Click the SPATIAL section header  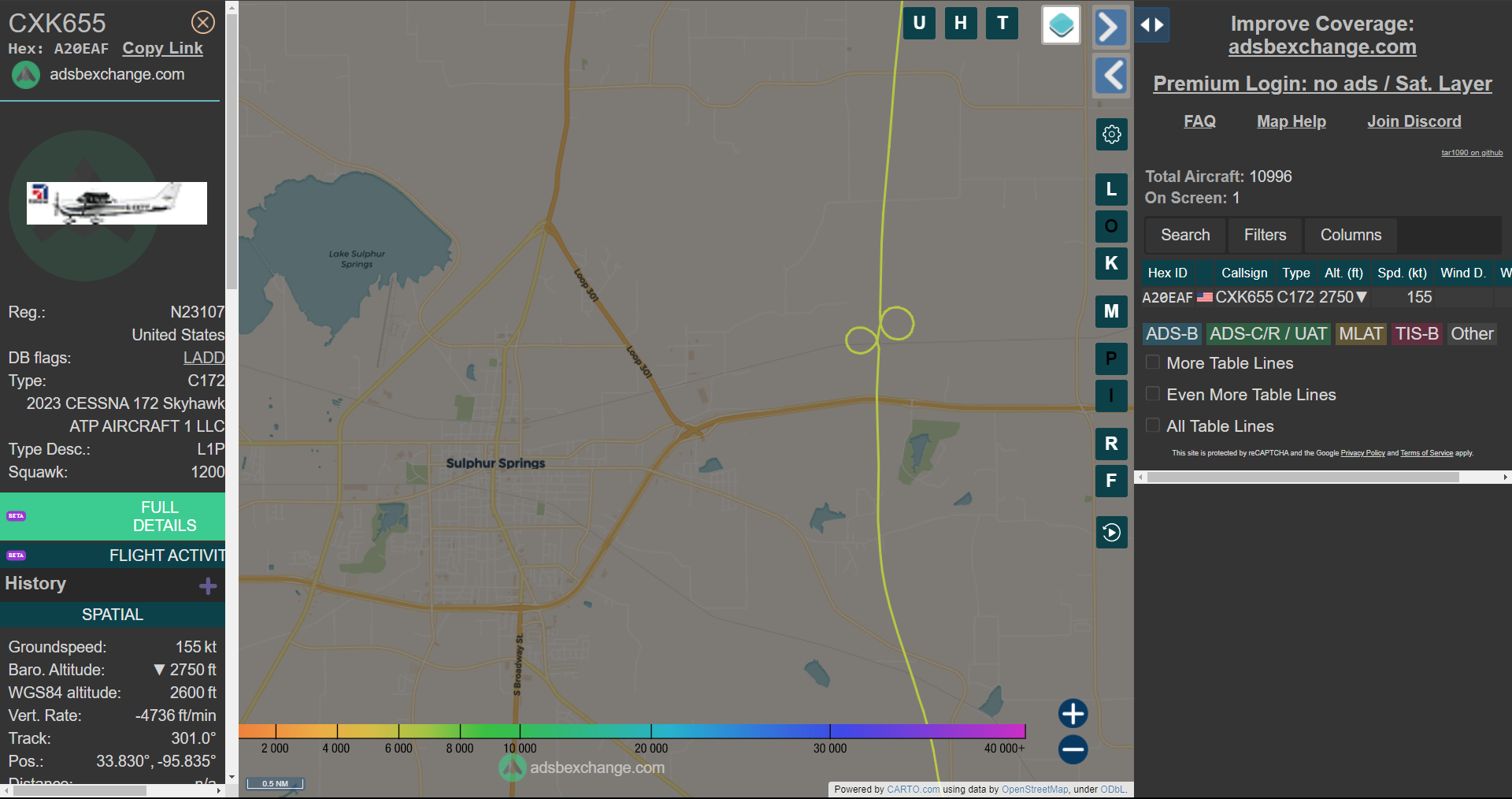coord(113,615)
